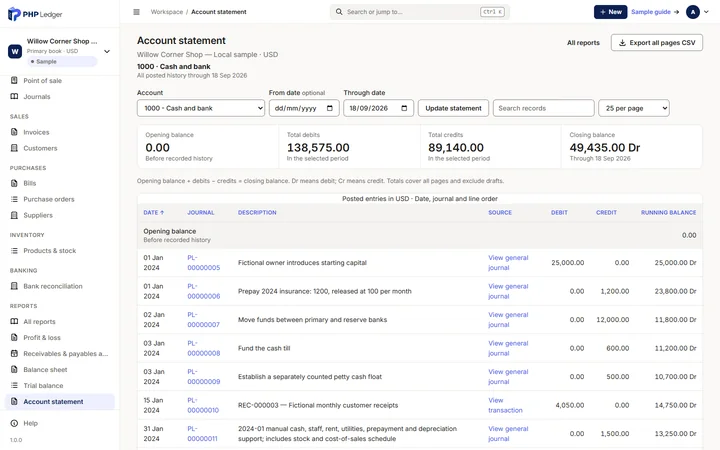This screenshot has width=720, height=450.
Task: Toggle the sidebar hamburger menu icon
Action: point(136,12)
